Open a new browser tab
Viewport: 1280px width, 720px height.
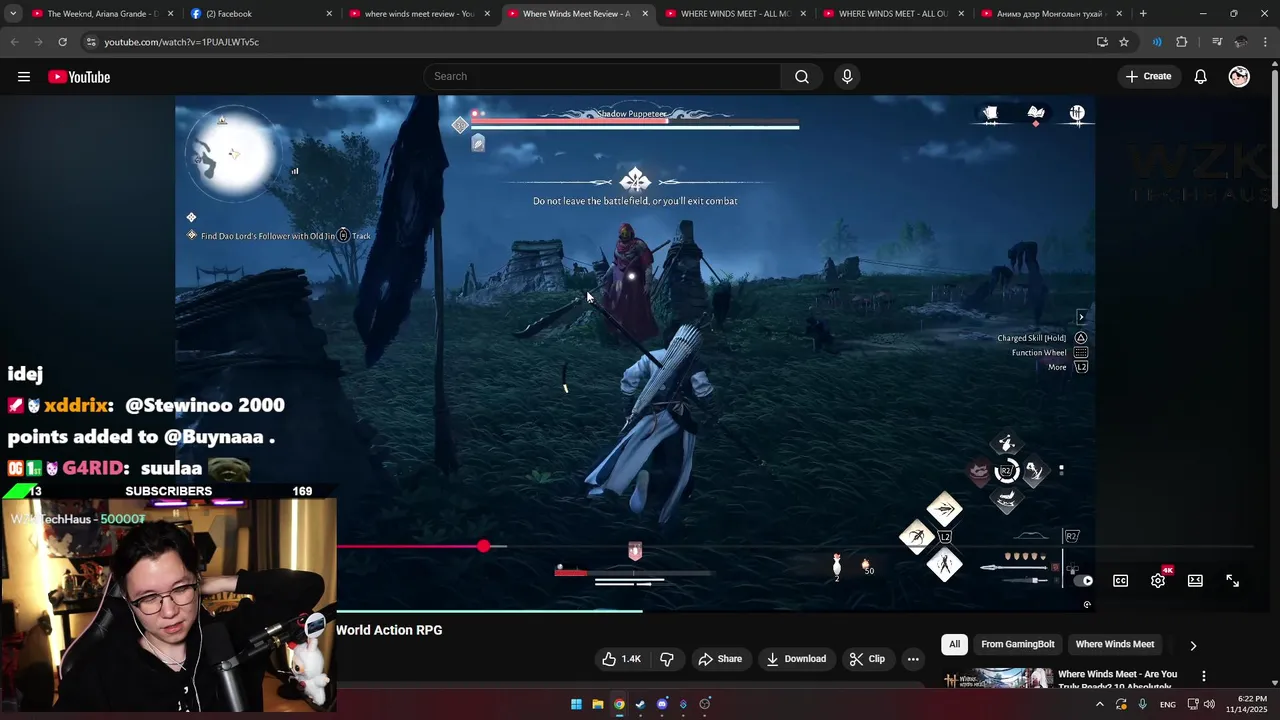[1143, 14]
